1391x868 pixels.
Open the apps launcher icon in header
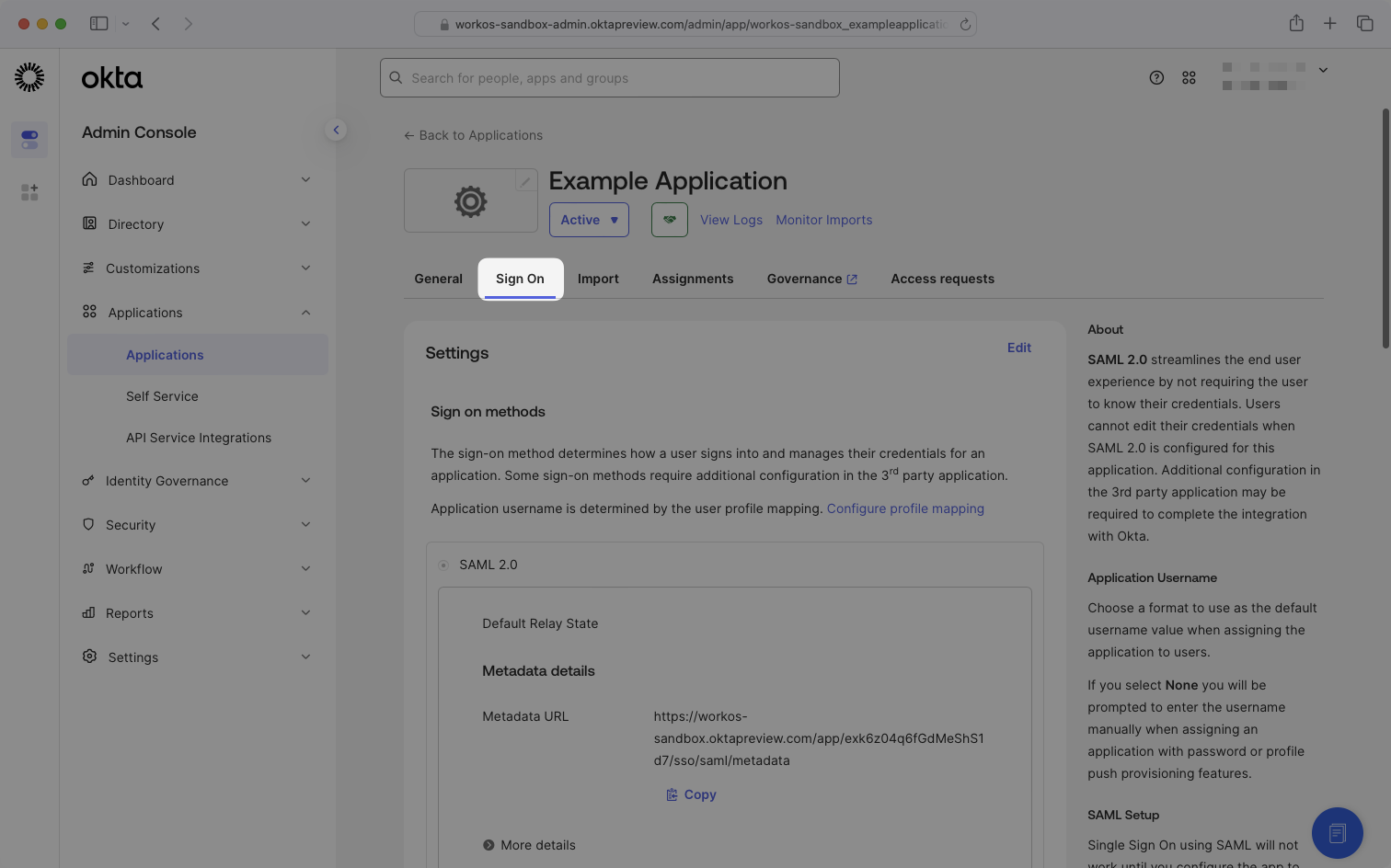coord(1189,78)
